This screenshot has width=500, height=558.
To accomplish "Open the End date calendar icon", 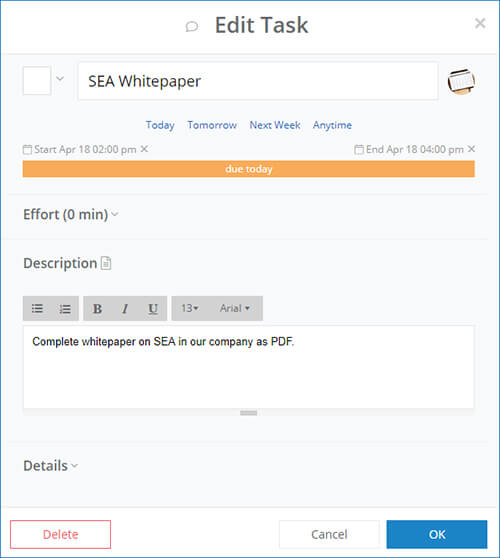I will click(359, 149).
